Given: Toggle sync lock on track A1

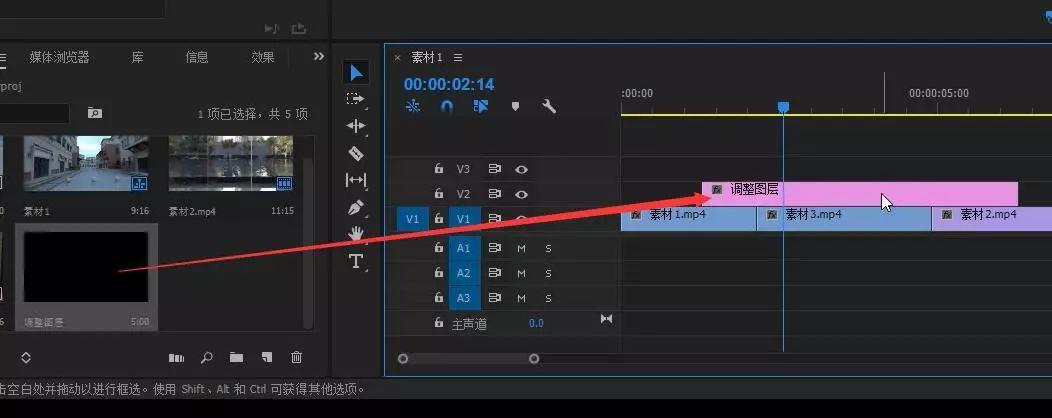Looking at the screenshot, I should 495,248.
